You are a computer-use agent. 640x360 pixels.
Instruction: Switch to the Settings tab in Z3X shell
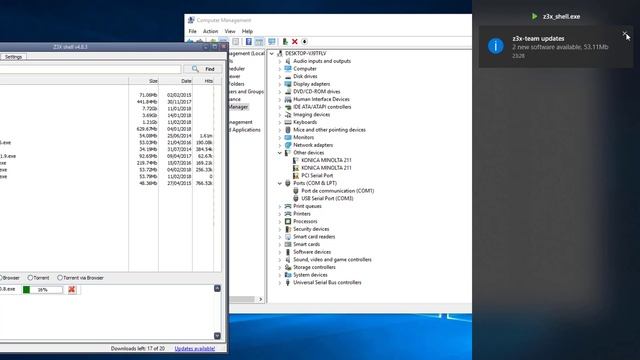pos(13,57)
